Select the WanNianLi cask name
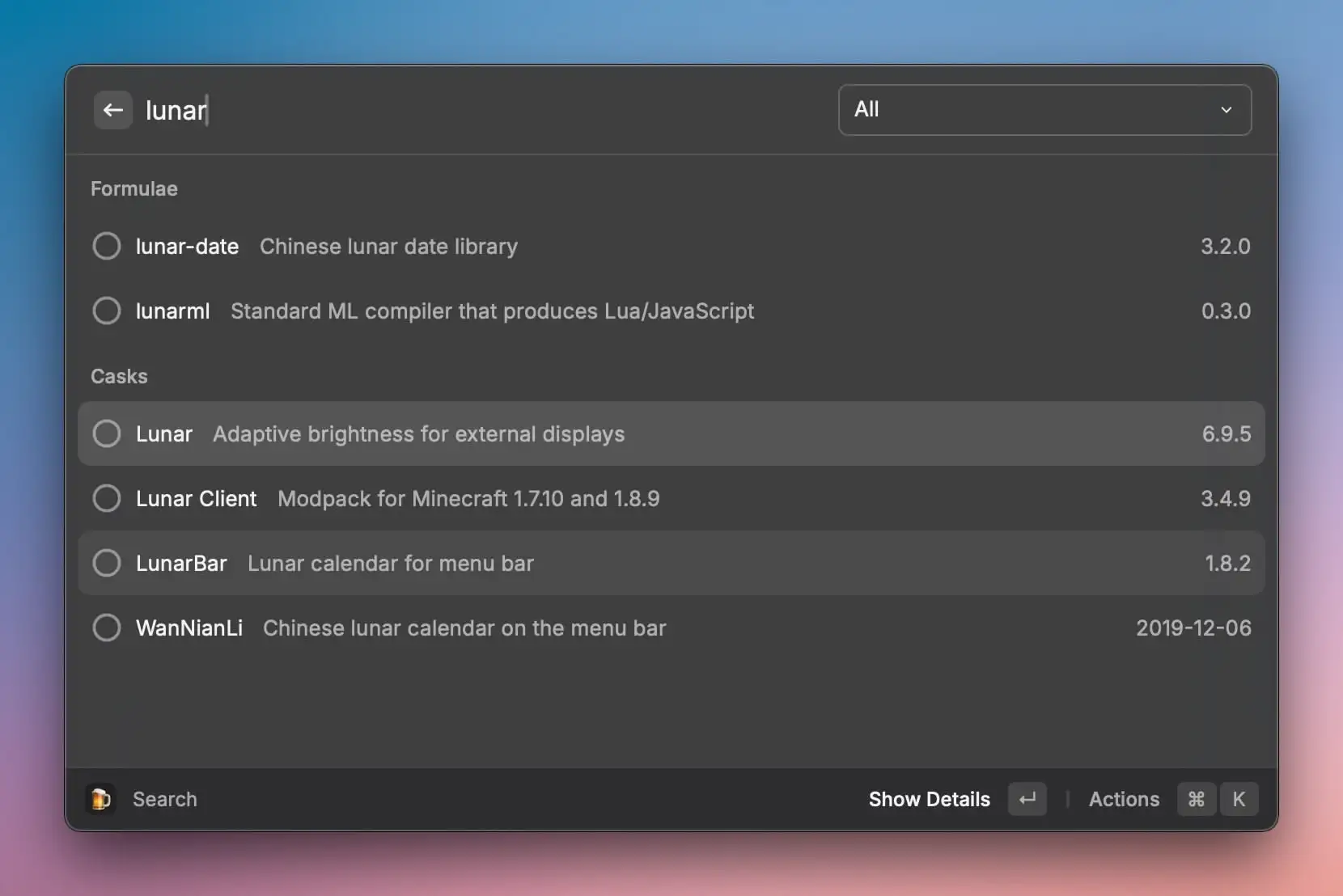 [x=189, y=628]
